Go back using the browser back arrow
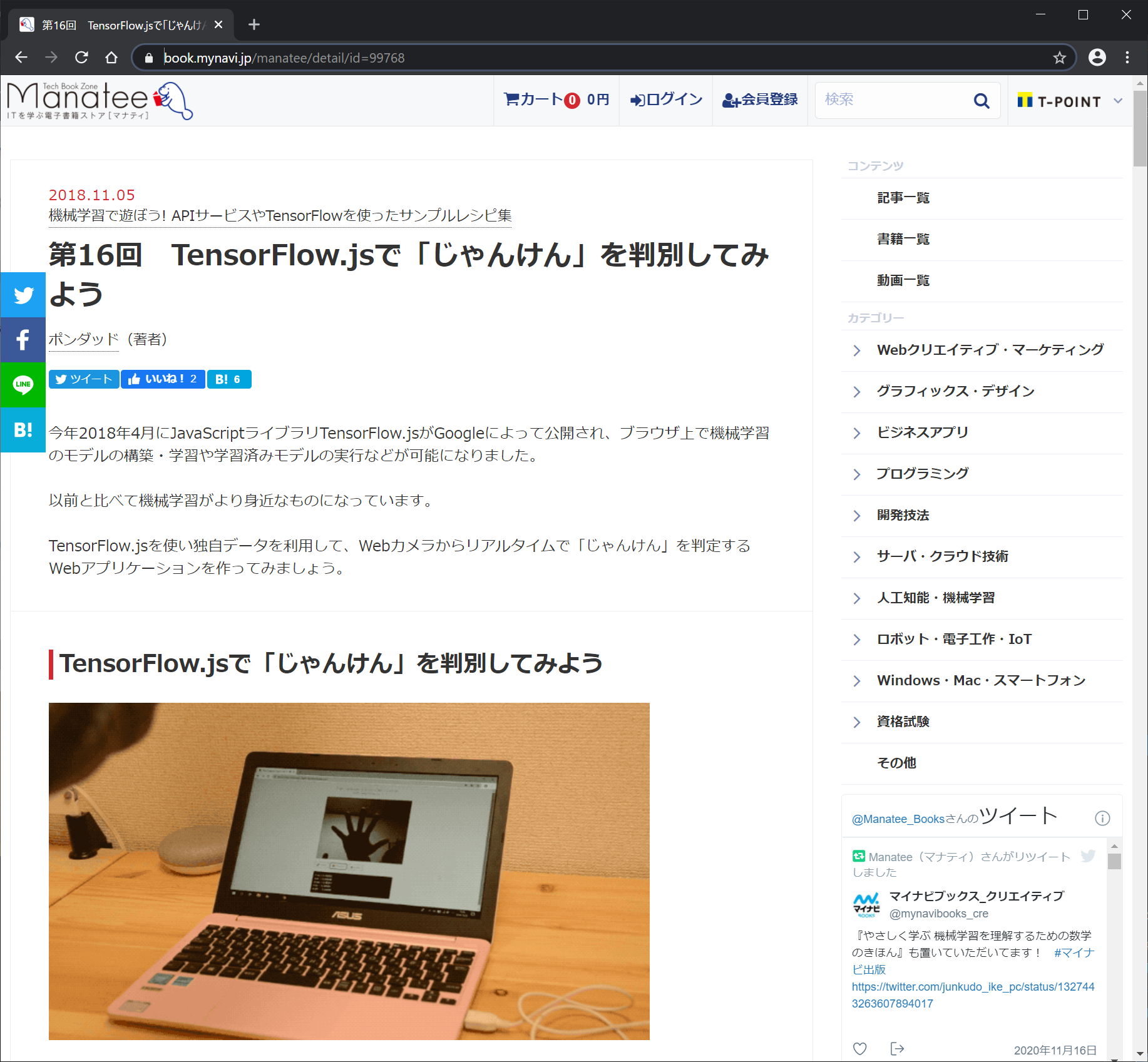This screenshot has width=1148, height=1062. pyautogui.click(x=21, y=58)
